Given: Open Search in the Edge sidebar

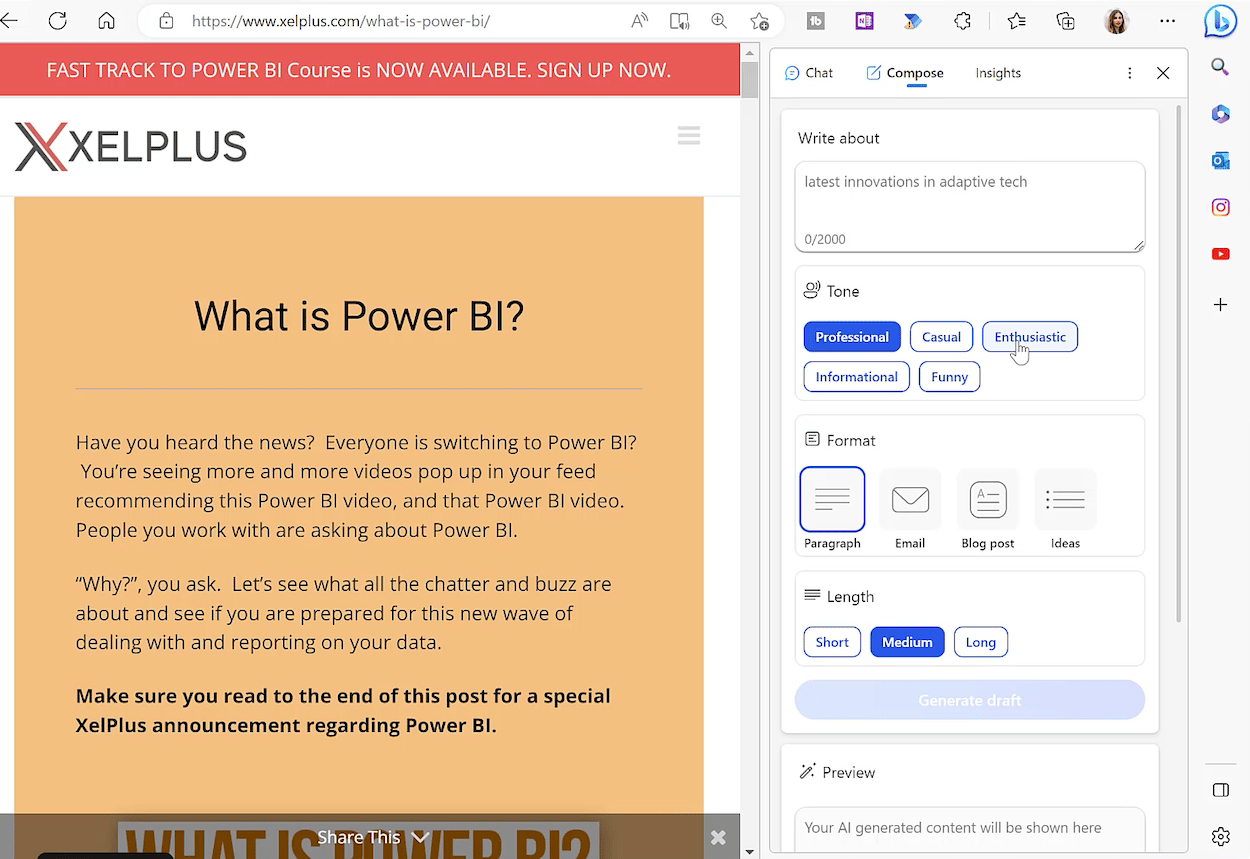Looking at the screenshot, I should (1220, 67).
